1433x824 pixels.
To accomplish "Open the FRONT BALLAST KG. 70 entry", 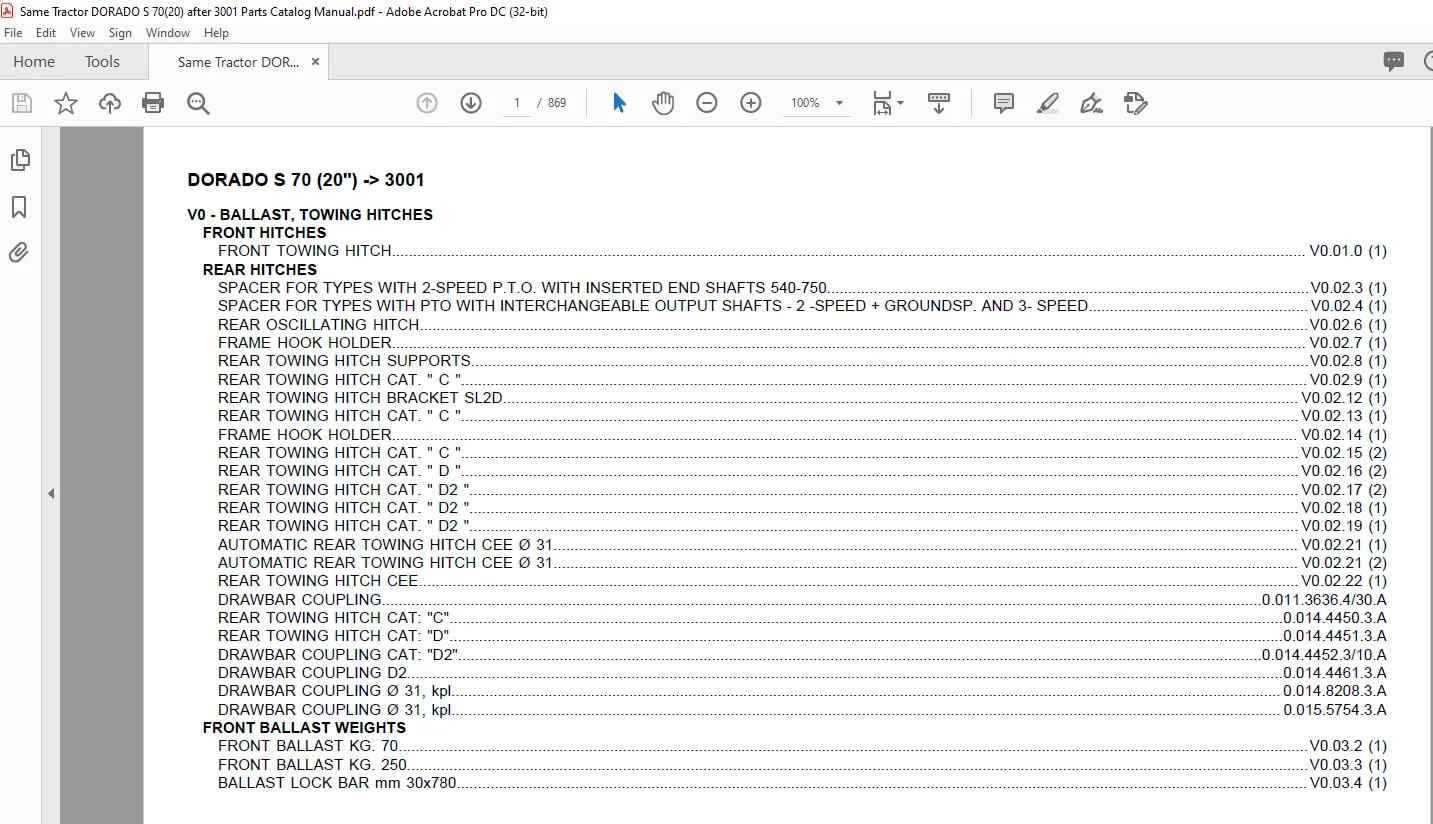I will (308, 746).
